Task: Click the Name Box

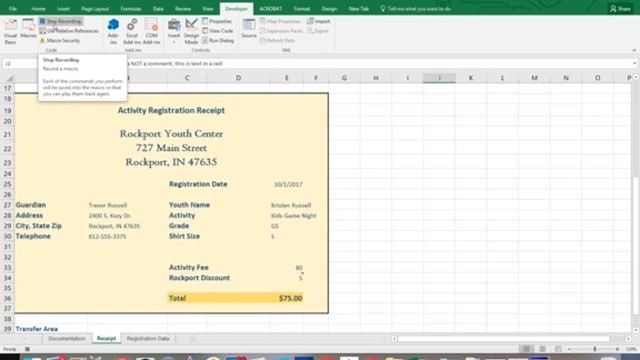Action: 20,64
